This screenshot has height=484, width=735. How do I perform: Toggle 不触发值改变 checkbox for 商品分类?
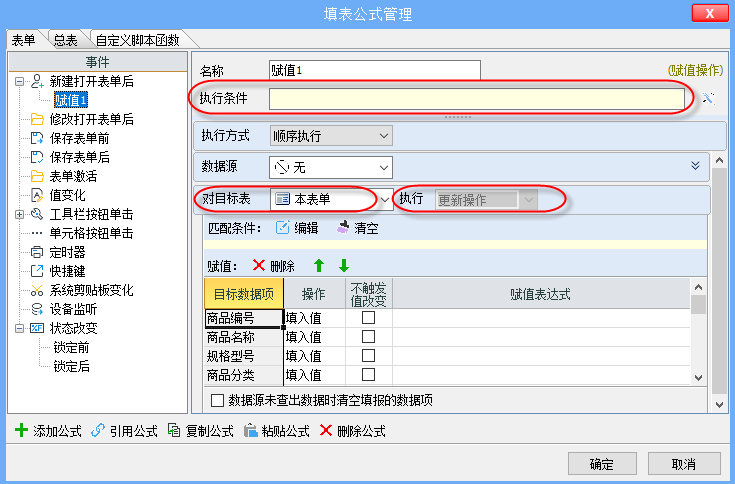pyautogui.click(x=368, y=374)
